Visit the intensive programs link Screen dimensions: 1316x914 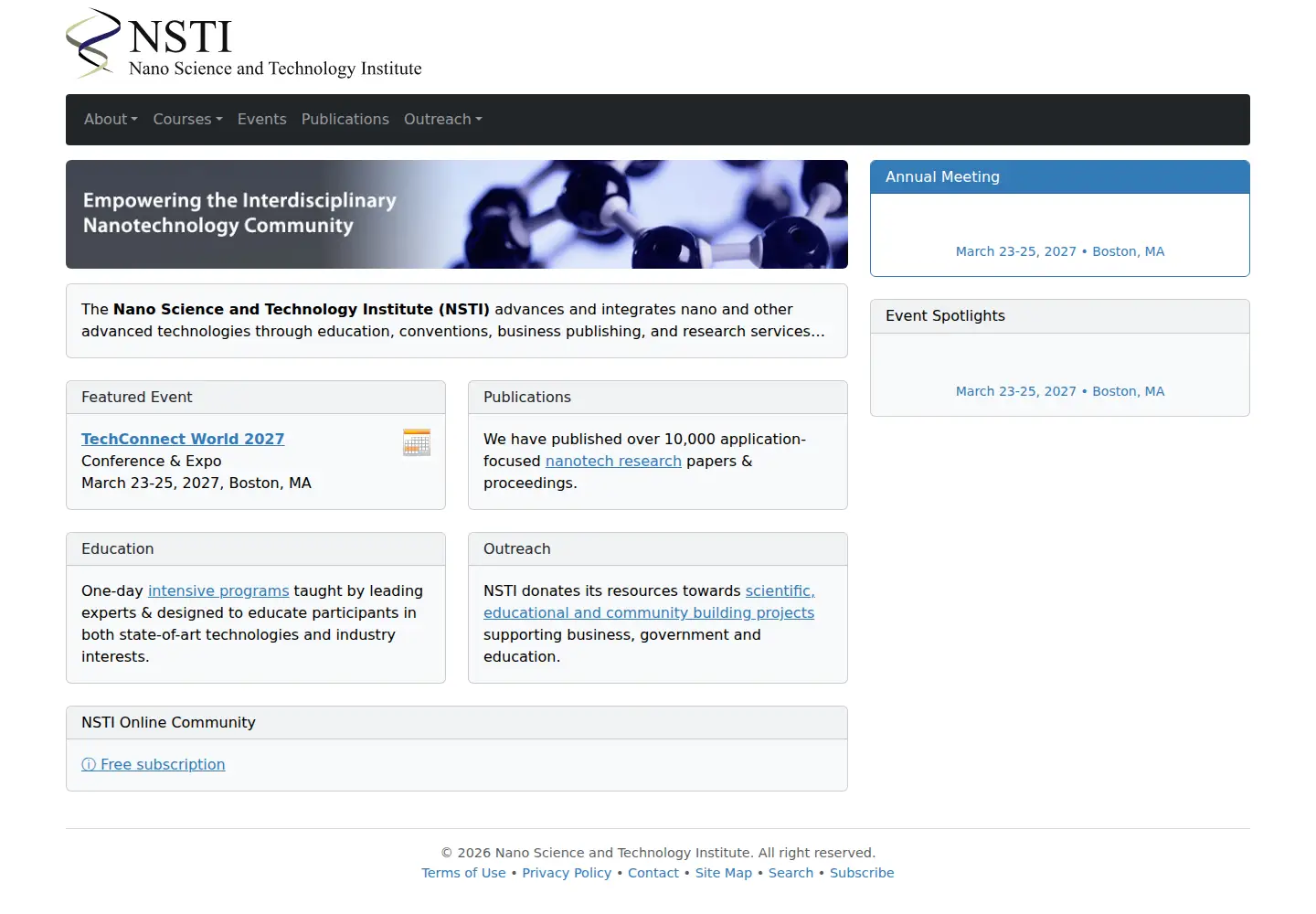point(218,590)
